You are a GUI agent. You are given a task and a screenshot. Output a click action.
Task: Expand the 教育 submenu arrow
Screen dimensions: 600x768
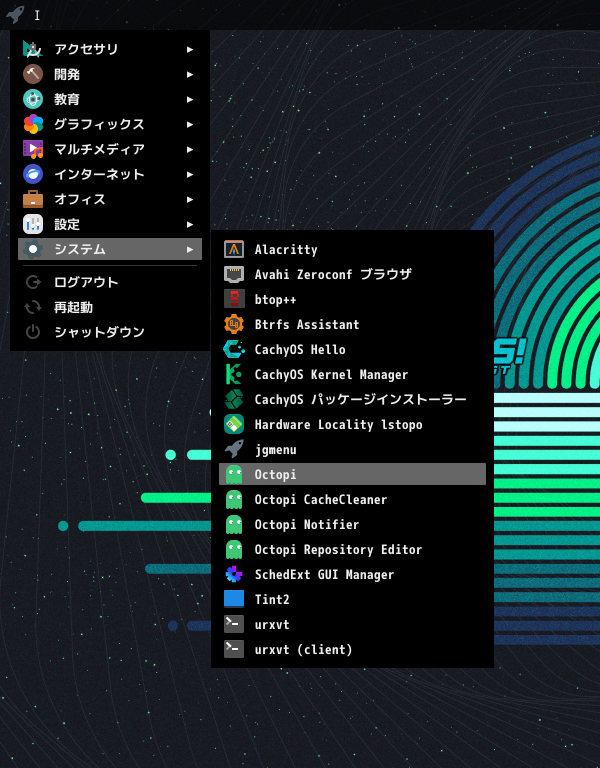[x=190, y=99]
